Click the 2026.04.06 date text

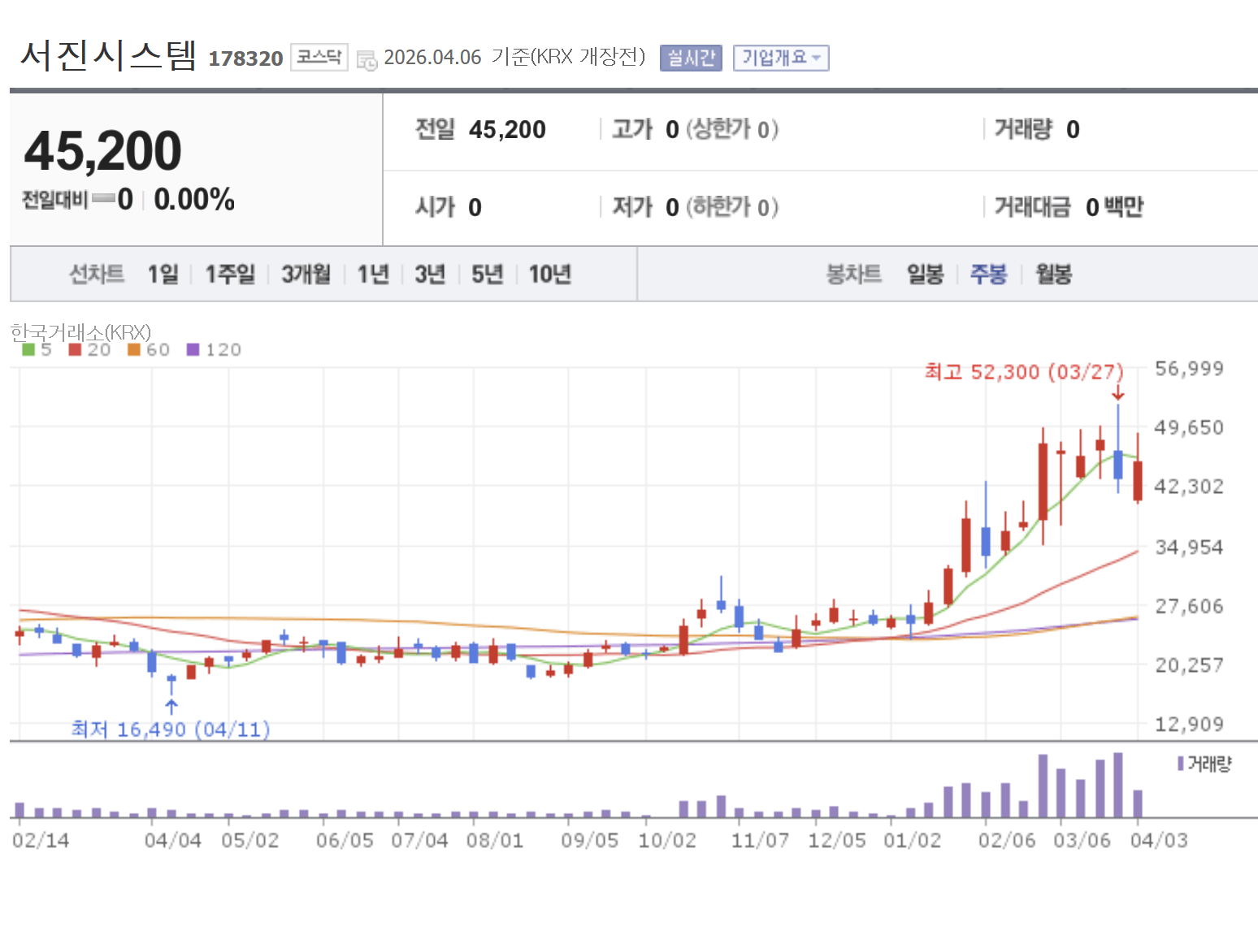[x=432, y=58]
